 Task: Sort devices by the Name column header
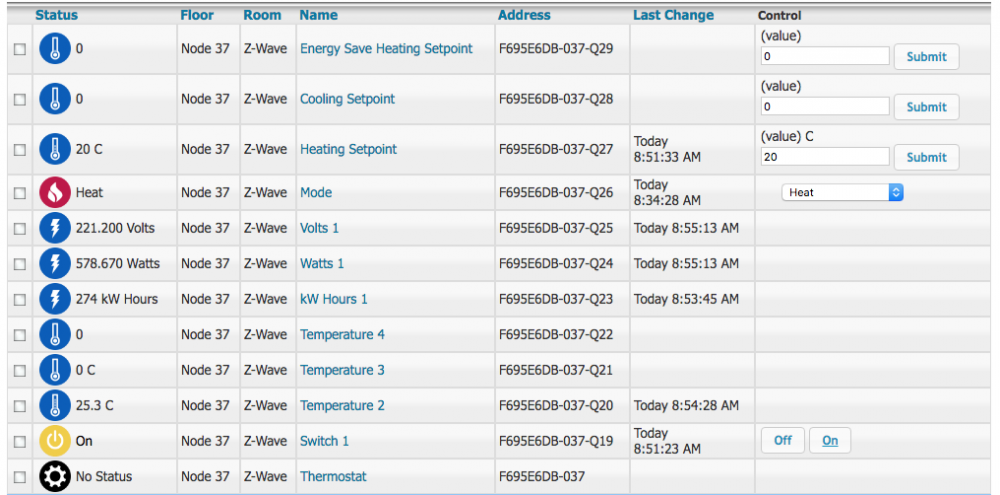pos(318,15)
